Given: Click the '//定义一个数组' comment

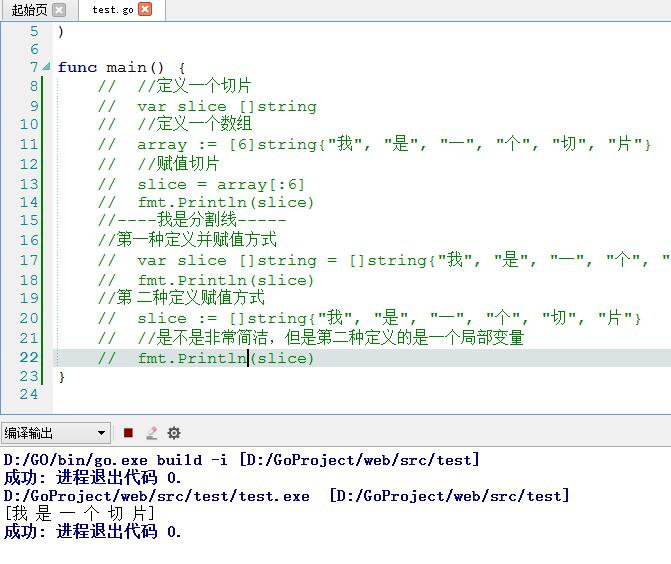Looking at the screenshot, I should click(x=195, y=124).
